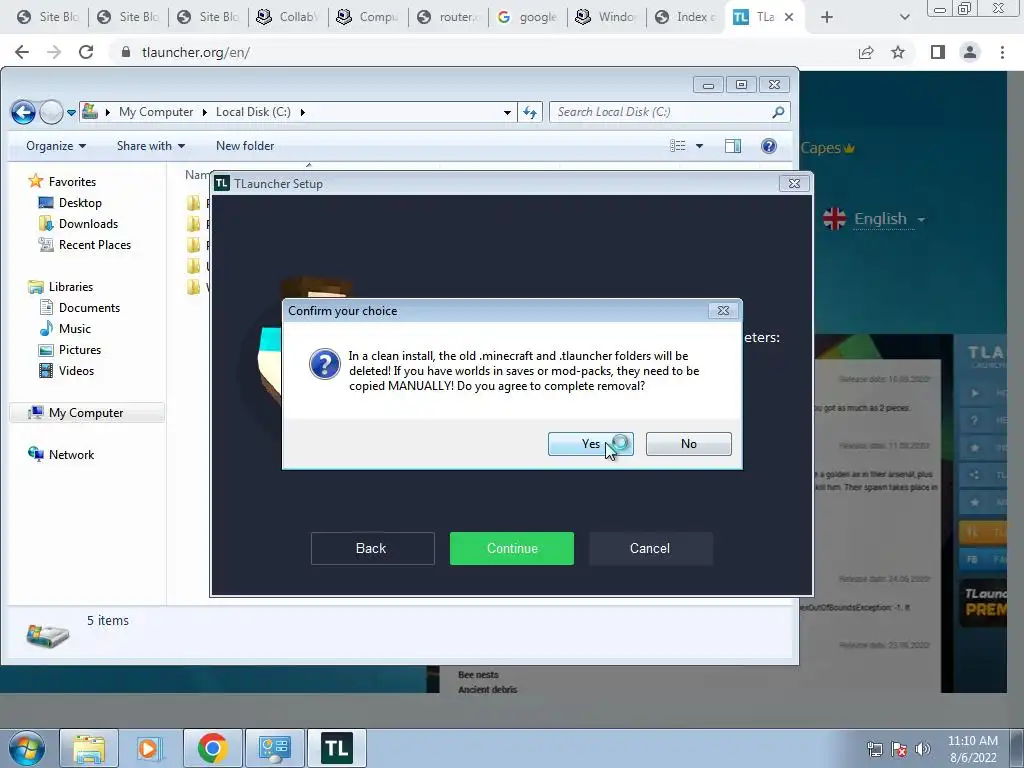Open the Share with menu
The height and width of the screenshot is (768, 1024).
pyautogui.click(x=151, y=146)
